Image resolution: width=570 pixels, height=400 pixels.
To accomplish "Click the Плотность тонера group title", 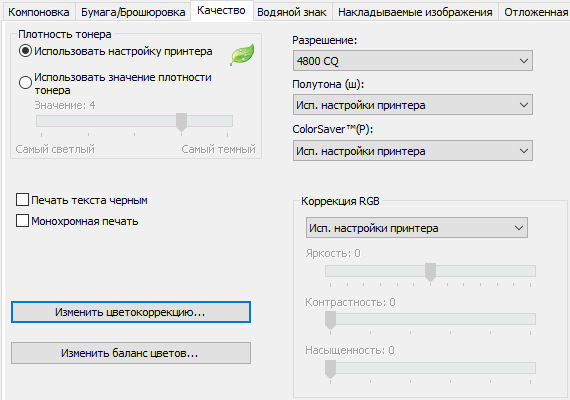I will (x=65, y=34).
